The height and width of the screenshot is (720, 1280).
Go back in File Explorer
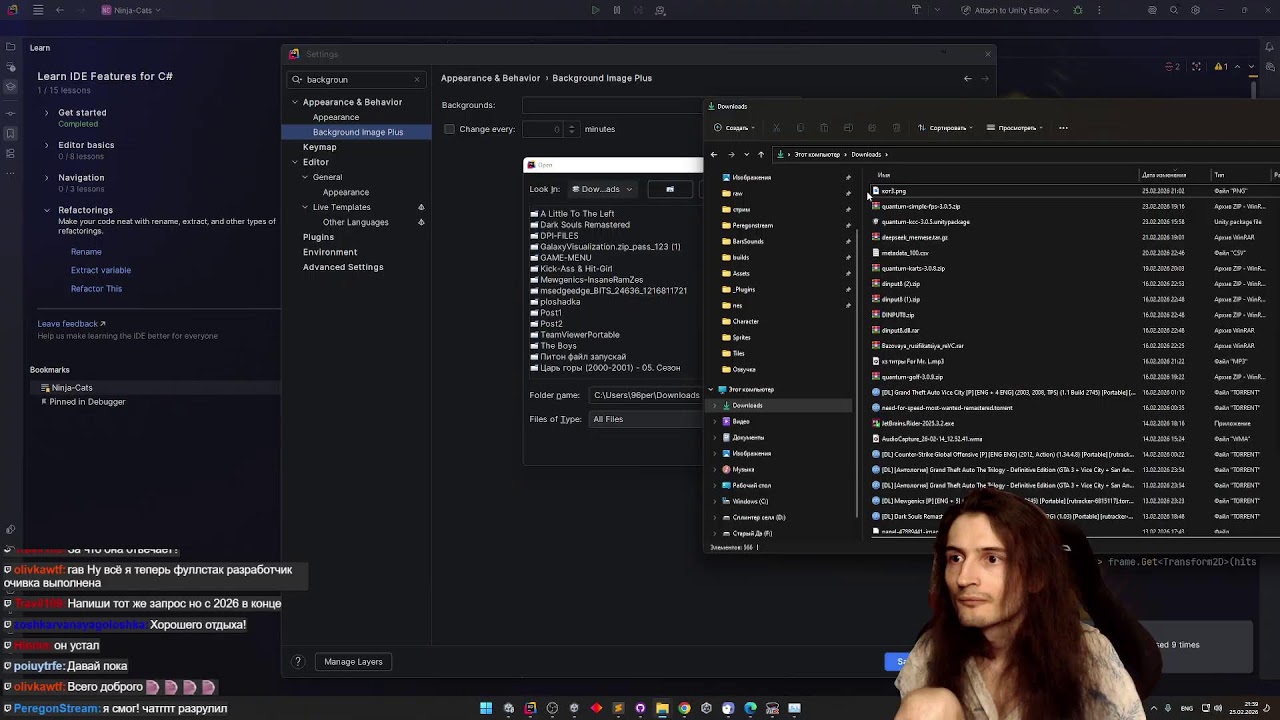tap(713, 155)
